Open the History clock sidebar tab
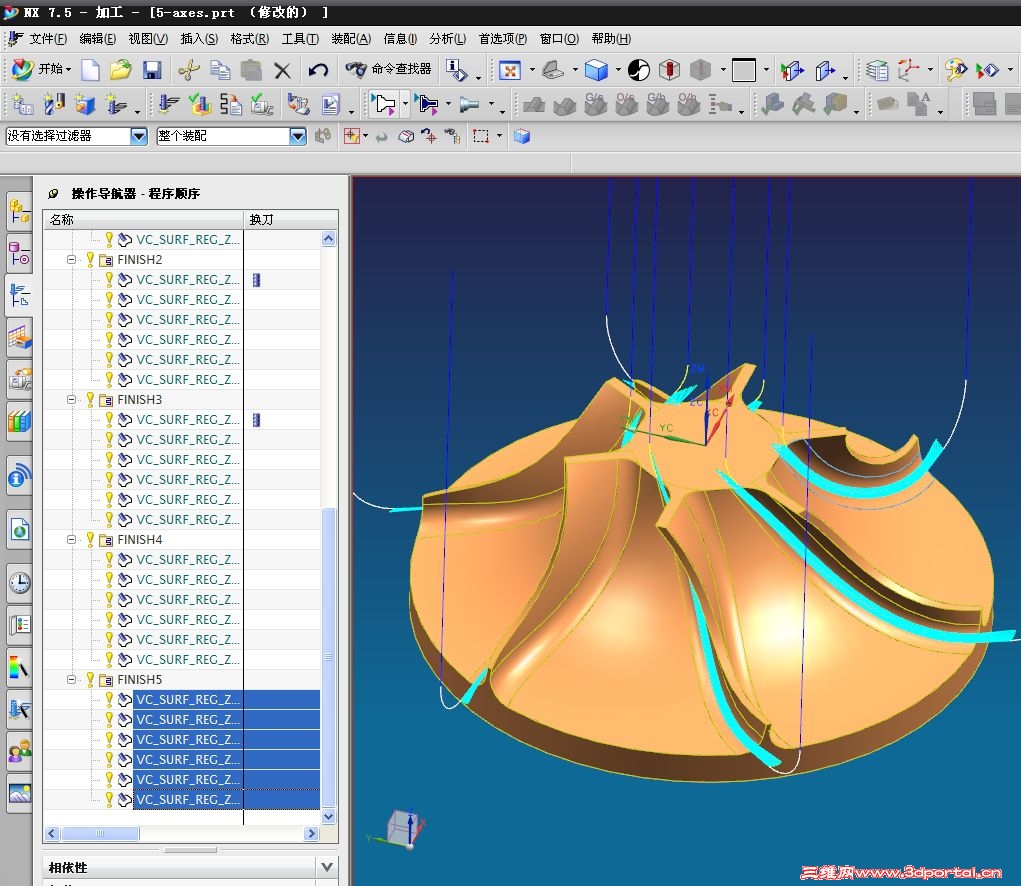The height and width of the screenshot is (886, 1021). pos(19,582)
